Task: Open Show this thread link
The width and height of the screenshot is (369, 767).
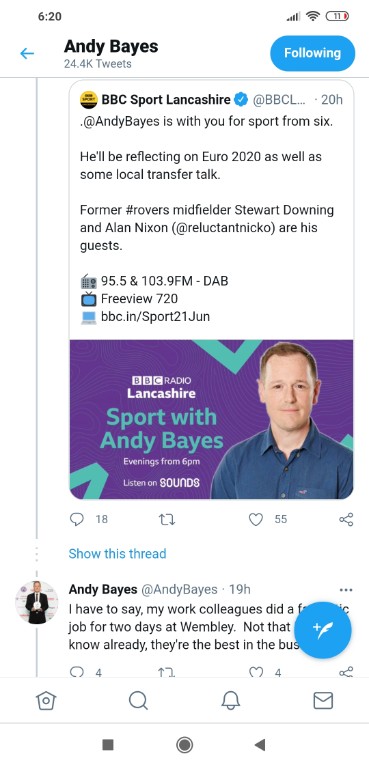Action: pyautogui.click(x=117, y=553)
